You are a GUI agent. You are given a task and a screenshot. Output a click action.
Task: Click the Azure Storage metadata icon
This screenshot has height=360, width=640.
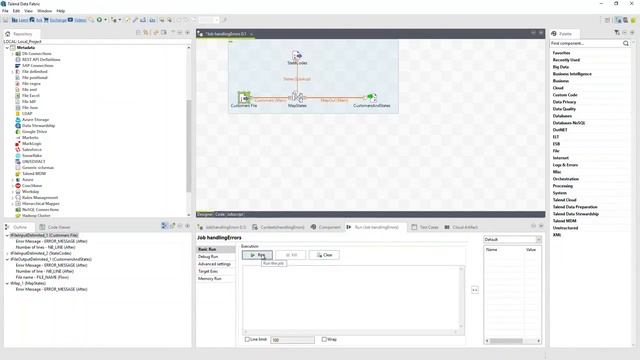(18, 120)
